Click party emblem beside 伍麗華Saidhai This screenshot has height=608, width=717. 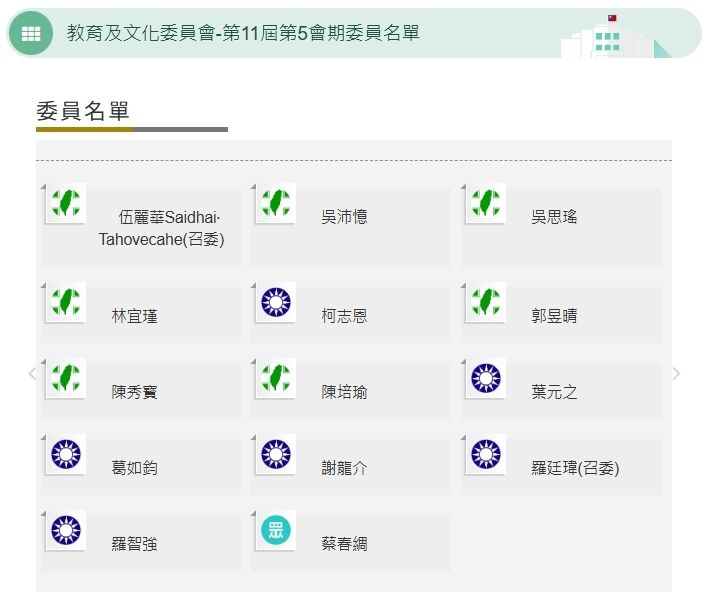pos(66,203)
